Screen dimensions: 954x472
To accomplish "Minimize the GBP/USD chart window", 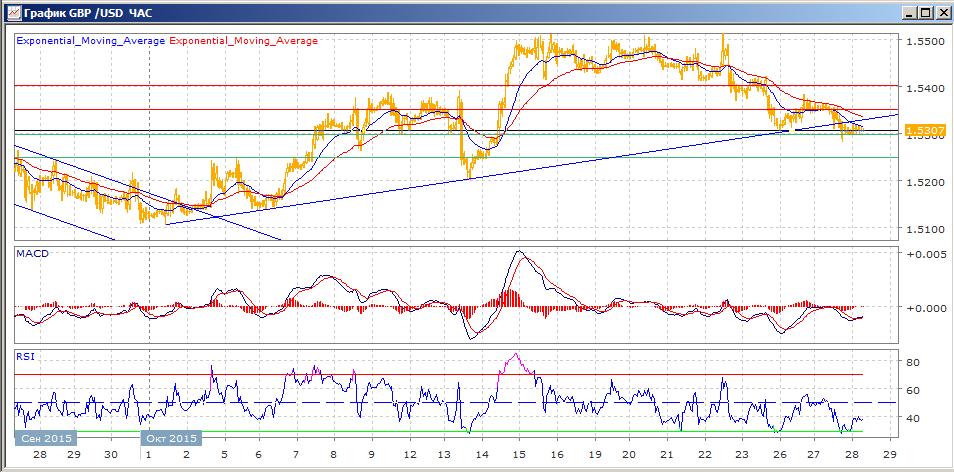I will (x=908, y=13).
